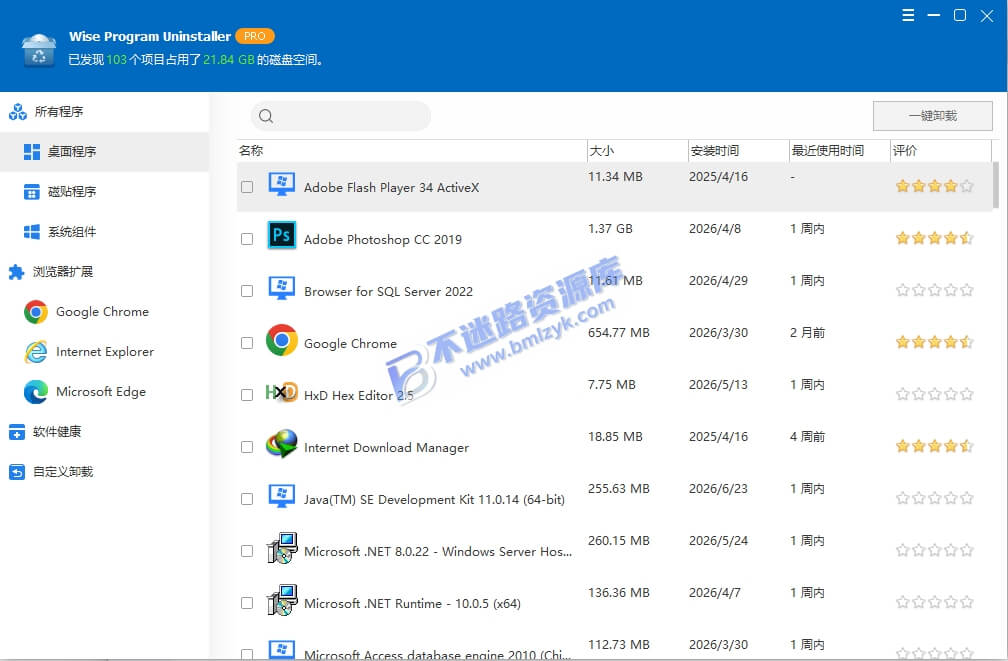Image resolution: width=1008 pixels, height=661 pixels.
Task: Focus the program search field
Action: pos(341,116)
